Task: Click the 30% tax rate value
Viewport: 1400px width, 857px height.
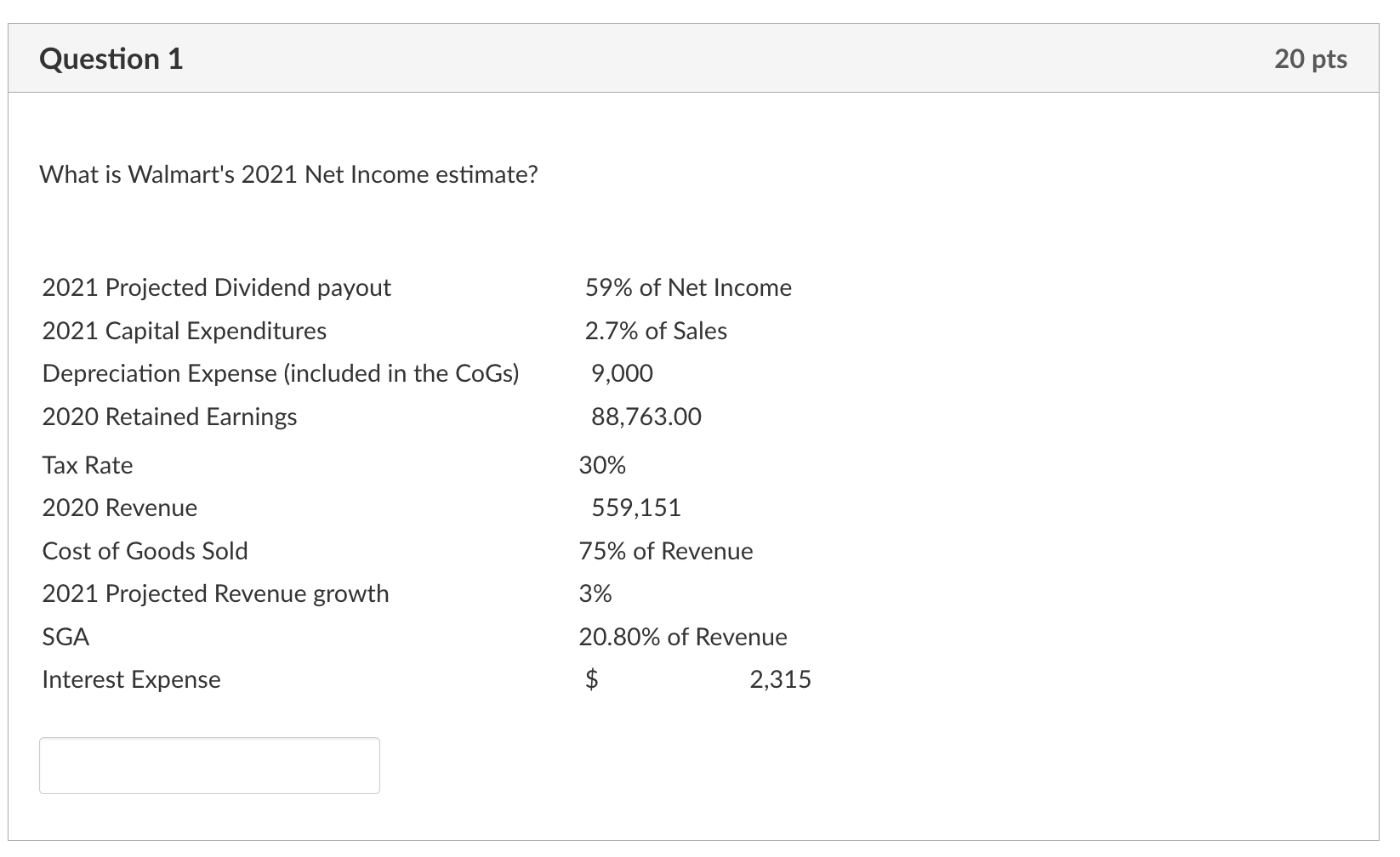Action: (602, 464)
